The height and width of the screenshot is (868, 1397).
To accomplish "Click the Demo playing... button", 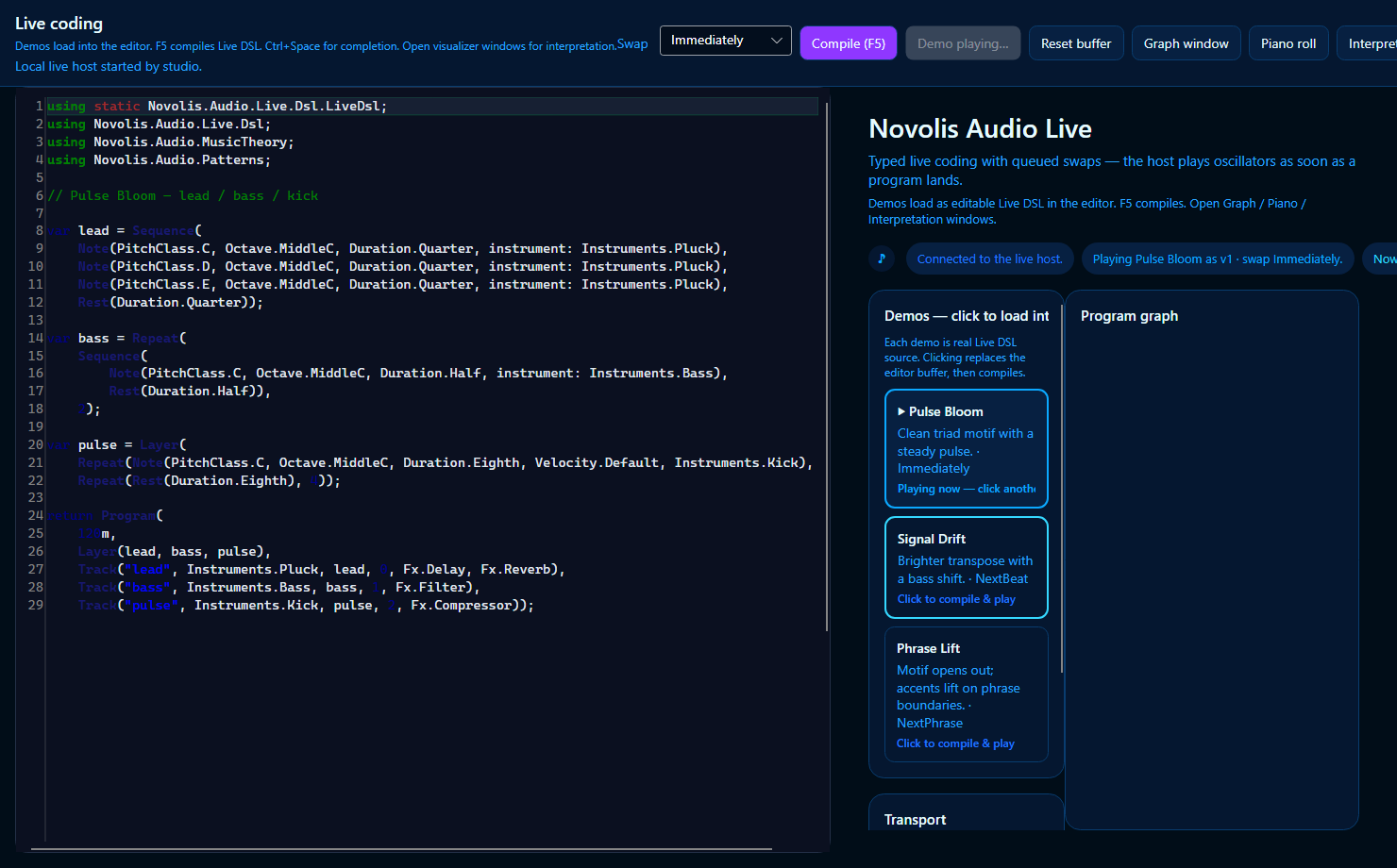I will [963, 43].
